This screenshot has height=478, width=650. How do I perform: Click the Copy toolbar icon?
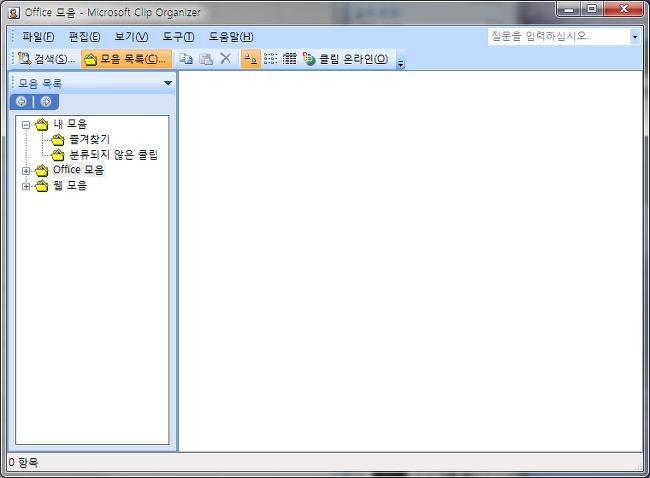[x=186, y=59]
